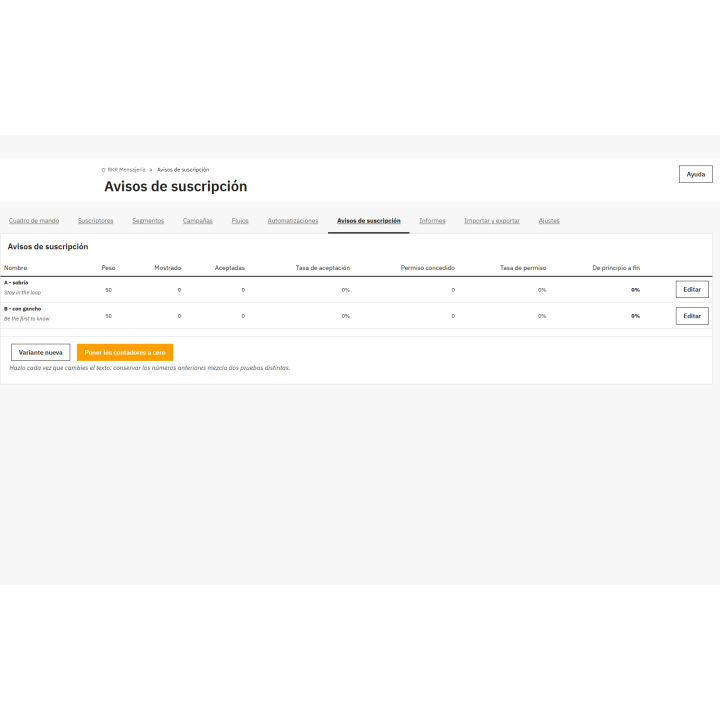Screen dimensions: 720x720
Task: Click the Tasa de aceptación column header
Action: [323, 268]
